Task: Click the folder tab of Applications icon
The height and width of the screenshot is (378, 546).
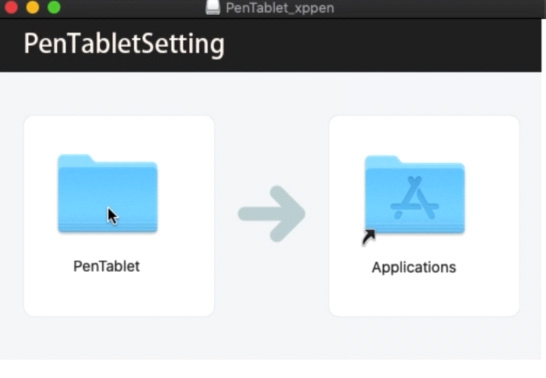Action: click(x=382, y=161)
